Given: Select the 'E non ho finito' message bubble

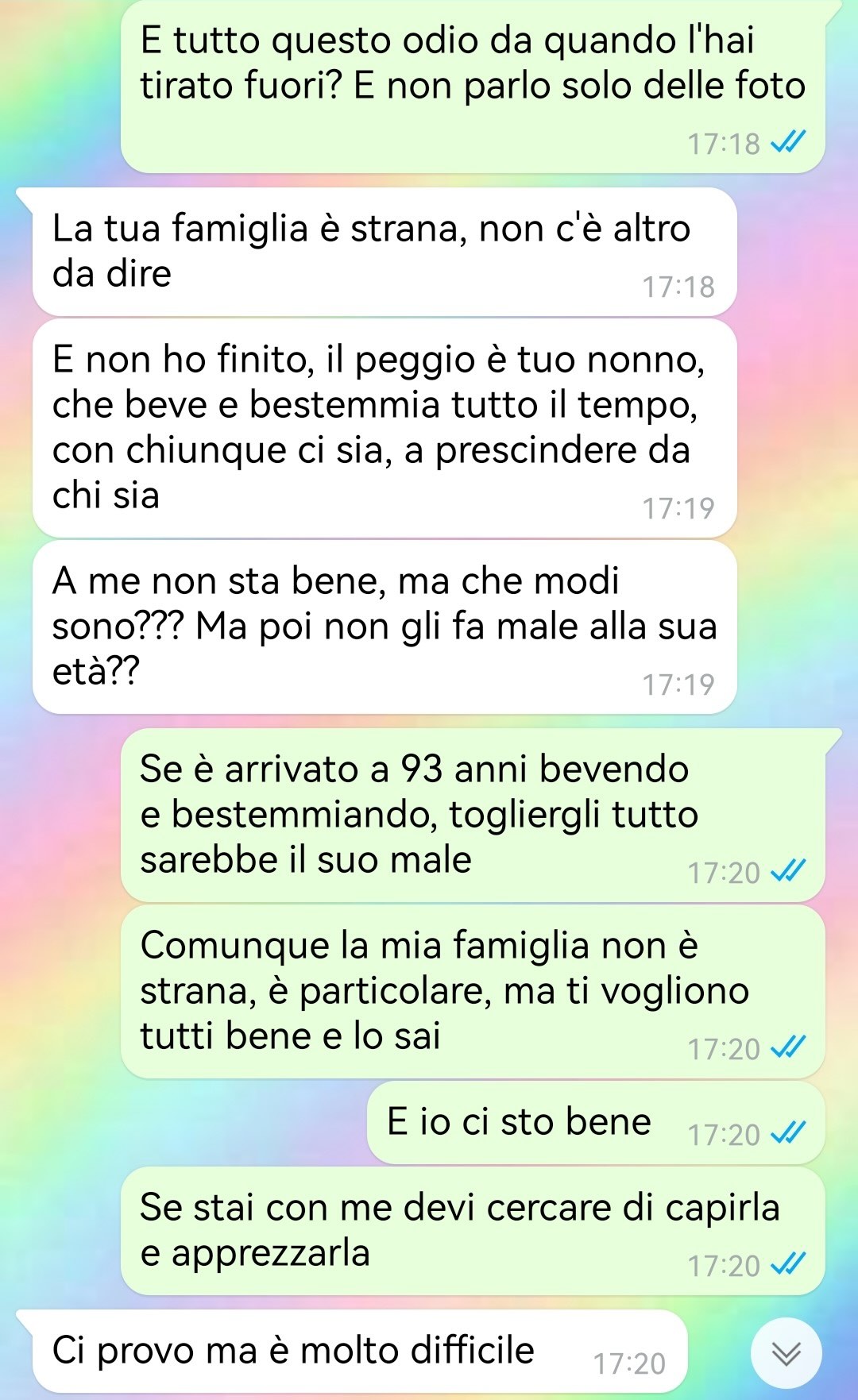Looking at the screenshot, I should click(x=385, y=428).
